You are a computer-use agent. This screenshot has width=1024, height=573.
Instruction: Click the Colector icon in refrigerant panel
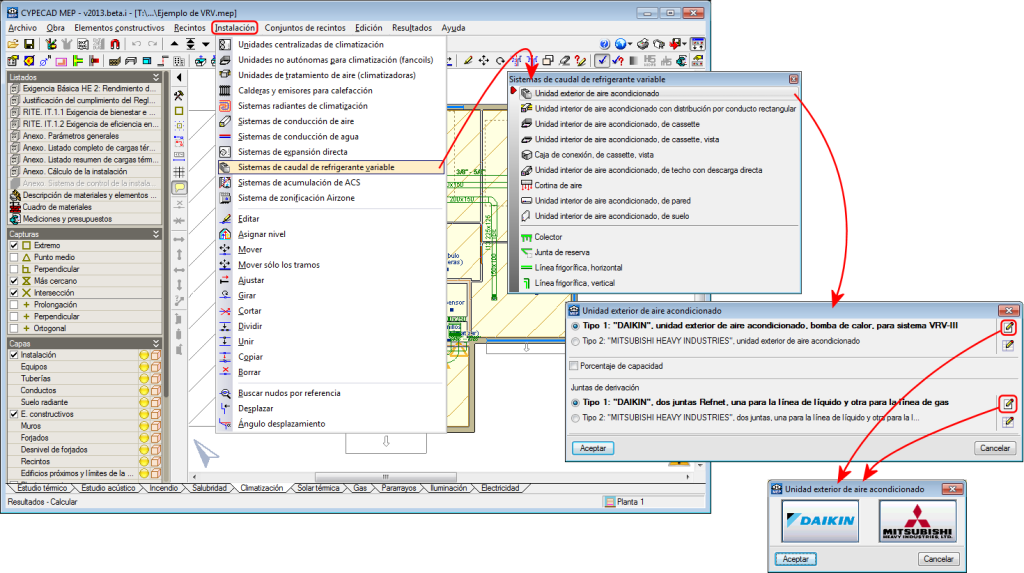point(526,237)
